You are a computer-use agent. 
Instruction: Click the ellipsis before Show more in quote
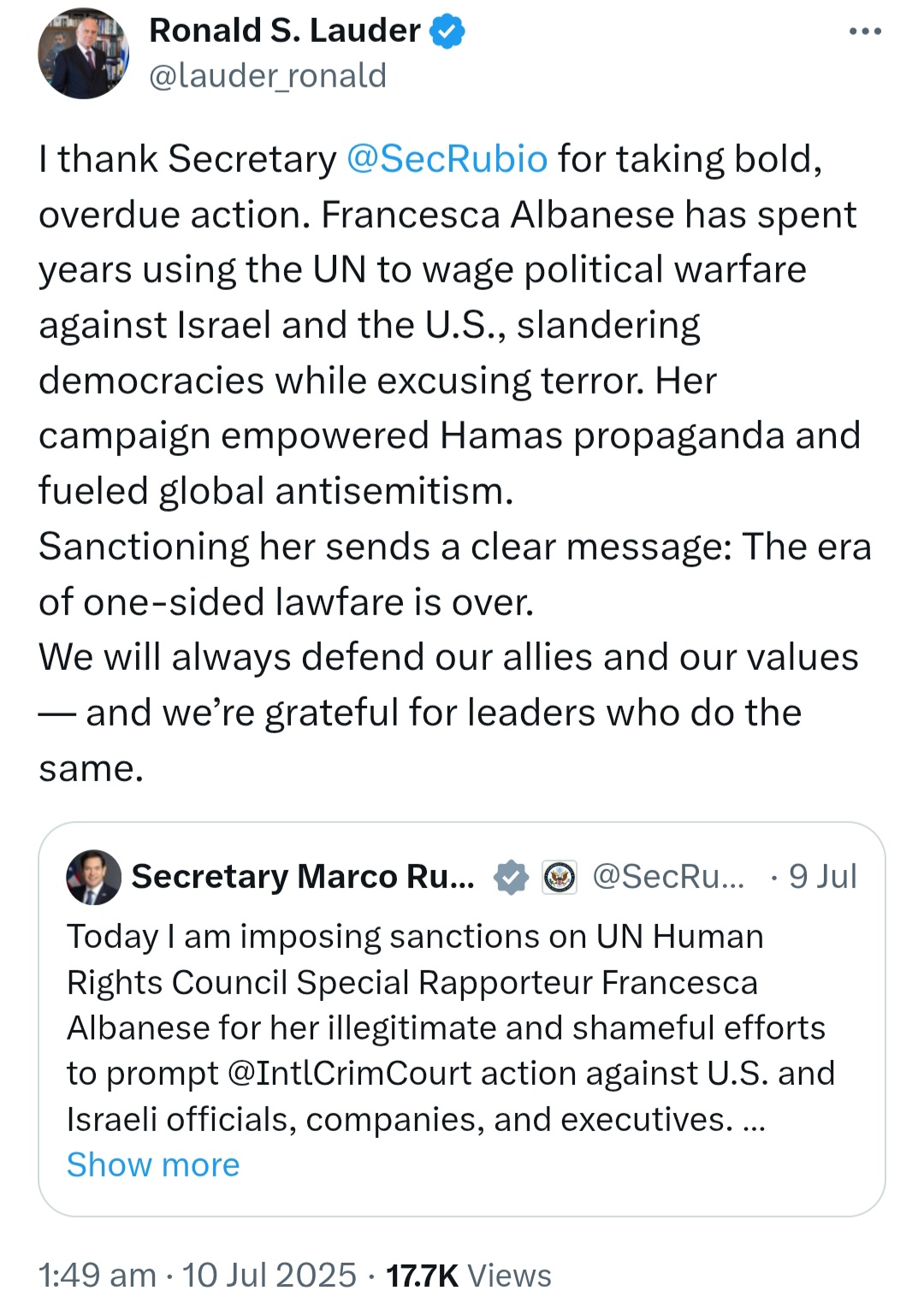click(x=754, y=1121)
